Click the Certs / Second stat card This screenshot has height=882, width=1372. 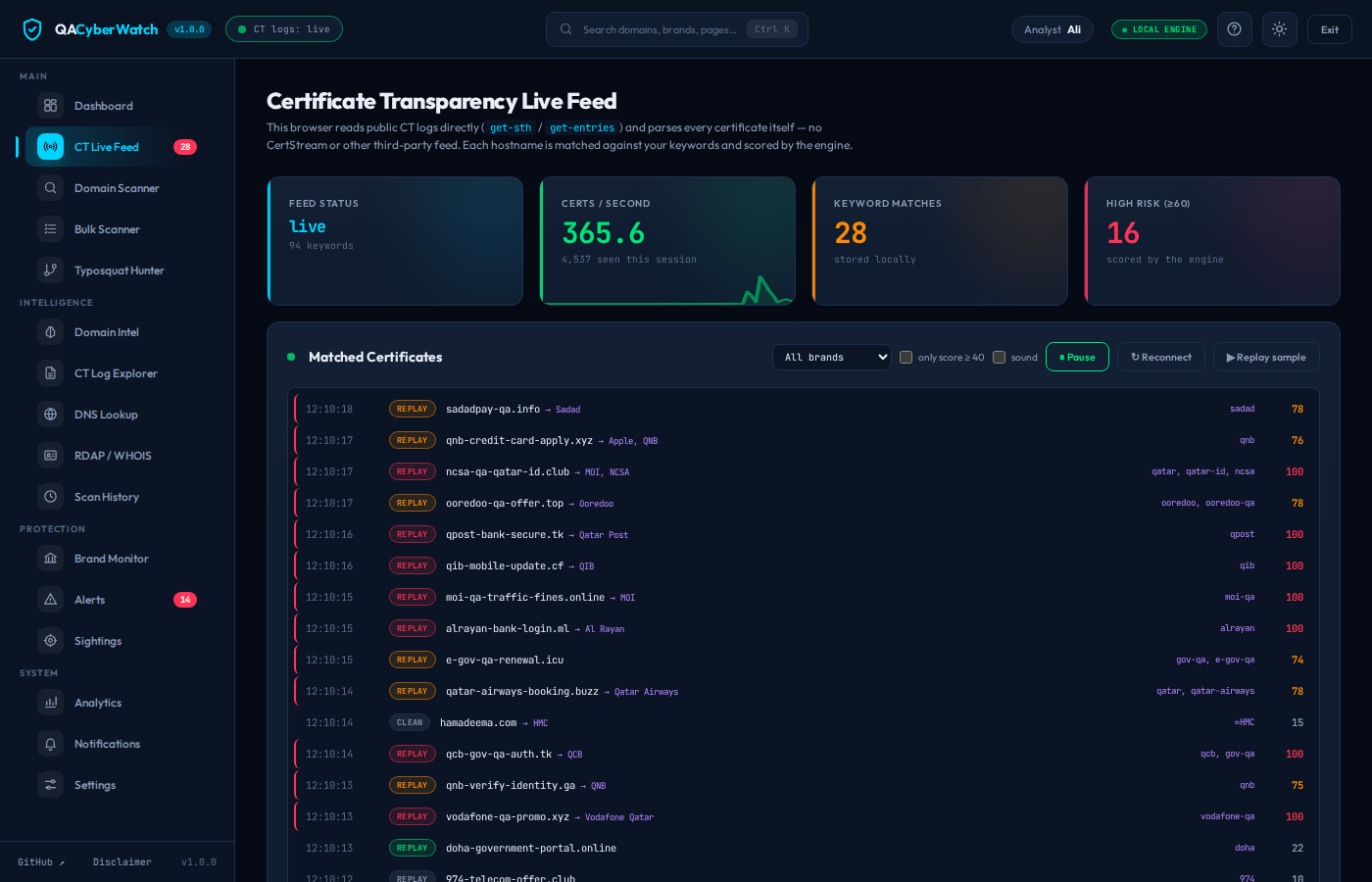(667, 241)
